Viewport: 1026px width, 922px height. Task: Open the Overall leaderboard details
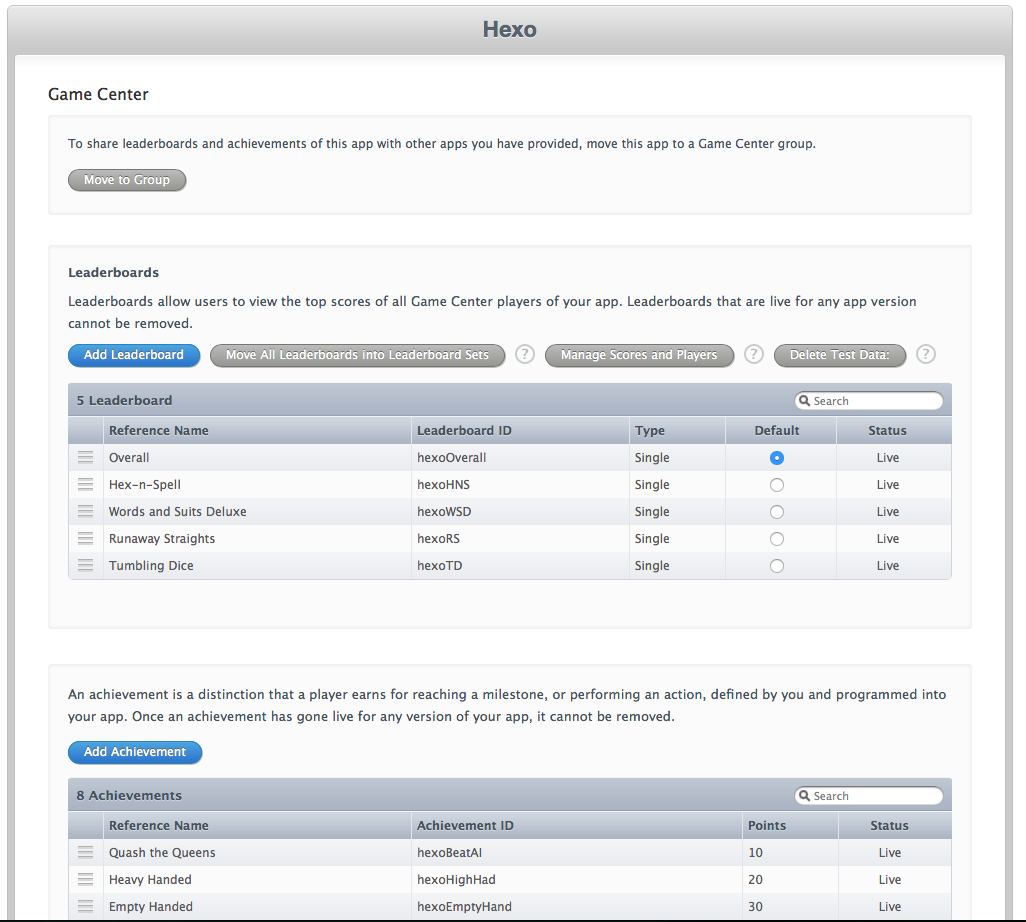click(129, 457)
